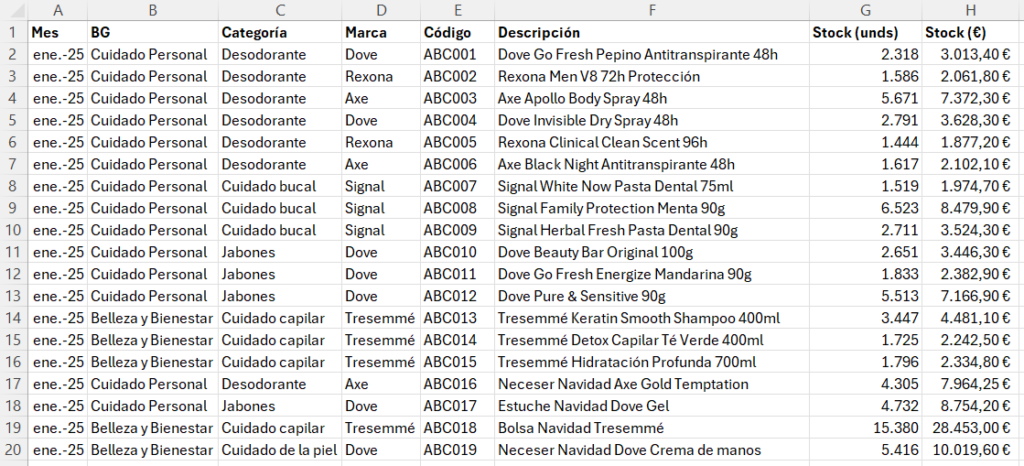This screenshot has height=466, width=1024.
Task: Click 'Dove Go Fresh Pepino Antitranspirante 48h' cell
Action: 652,54
